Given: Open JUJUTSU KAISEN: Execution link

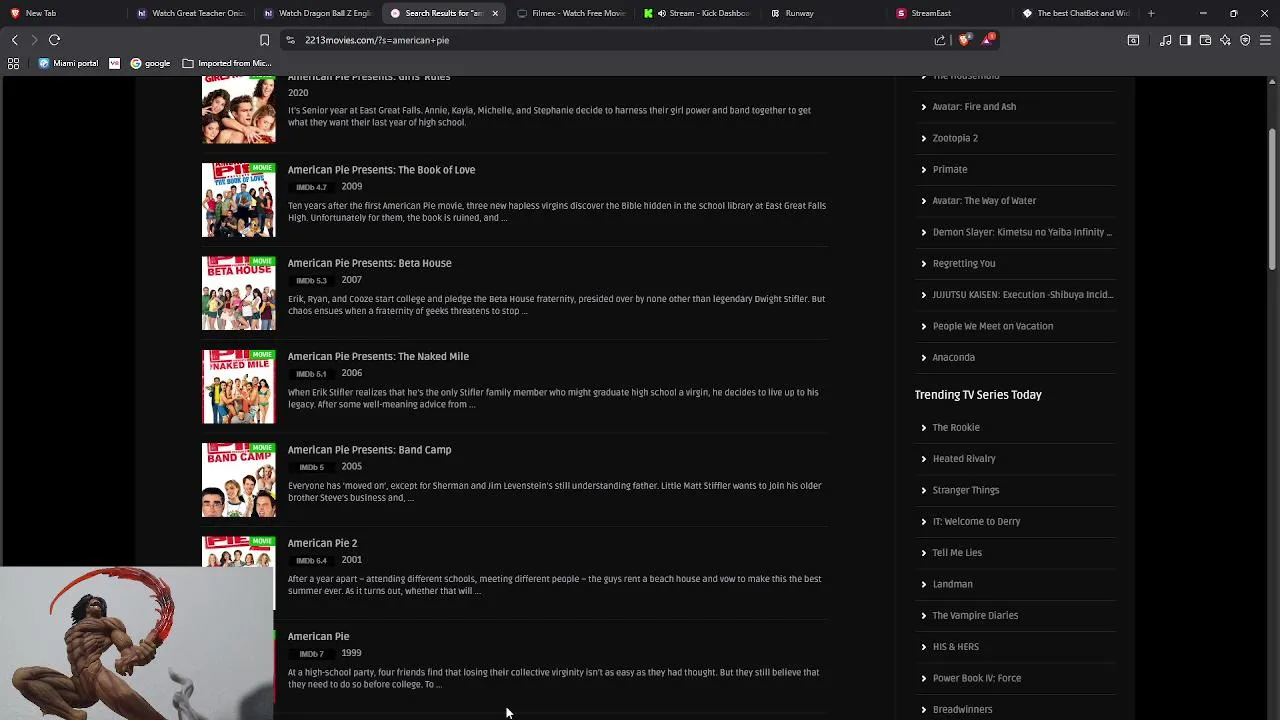Looking at the screenshot, I should click(1022, 295).
